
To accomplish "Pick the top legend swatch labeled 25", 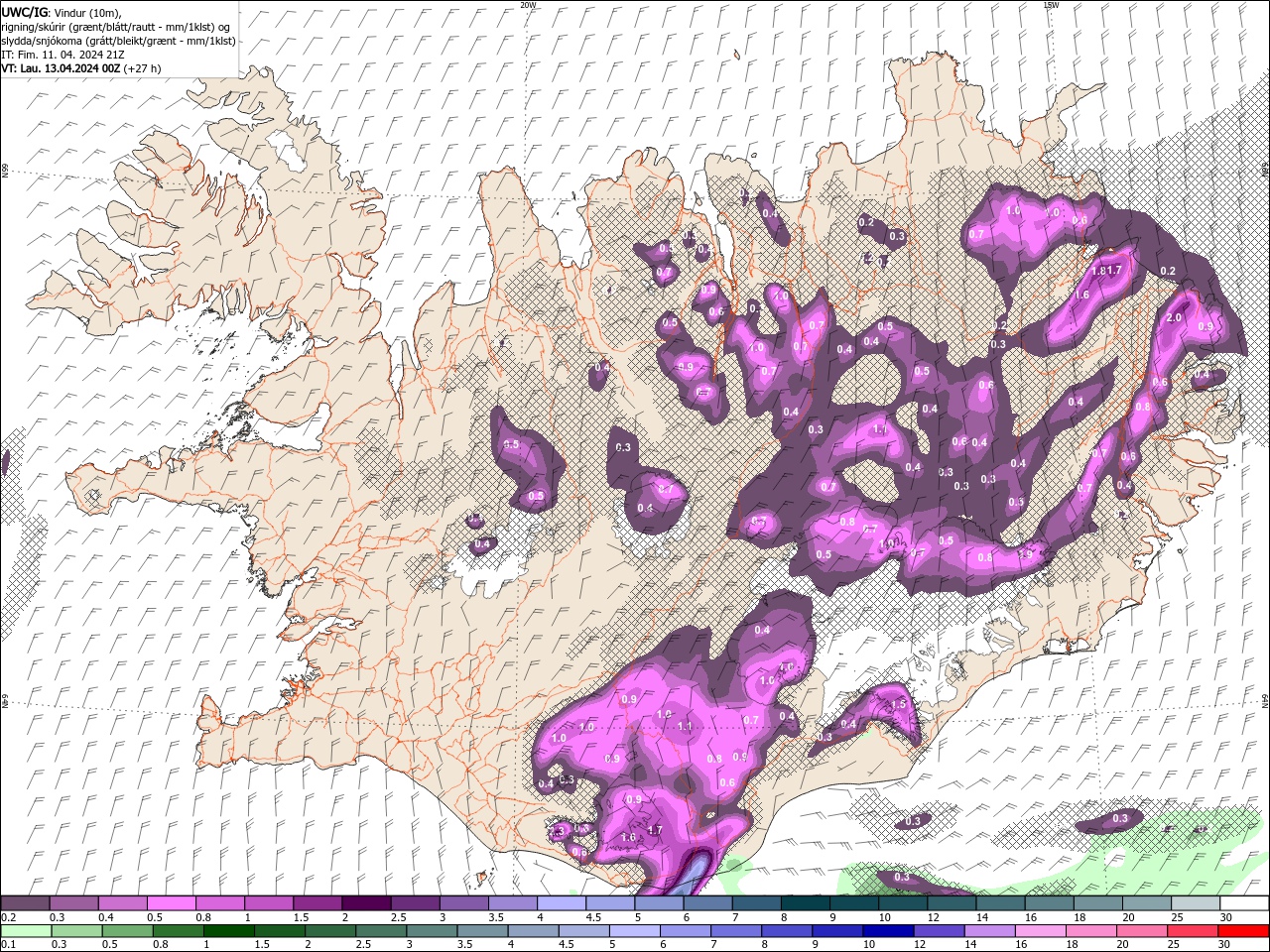I will (x=1196, y=902).
